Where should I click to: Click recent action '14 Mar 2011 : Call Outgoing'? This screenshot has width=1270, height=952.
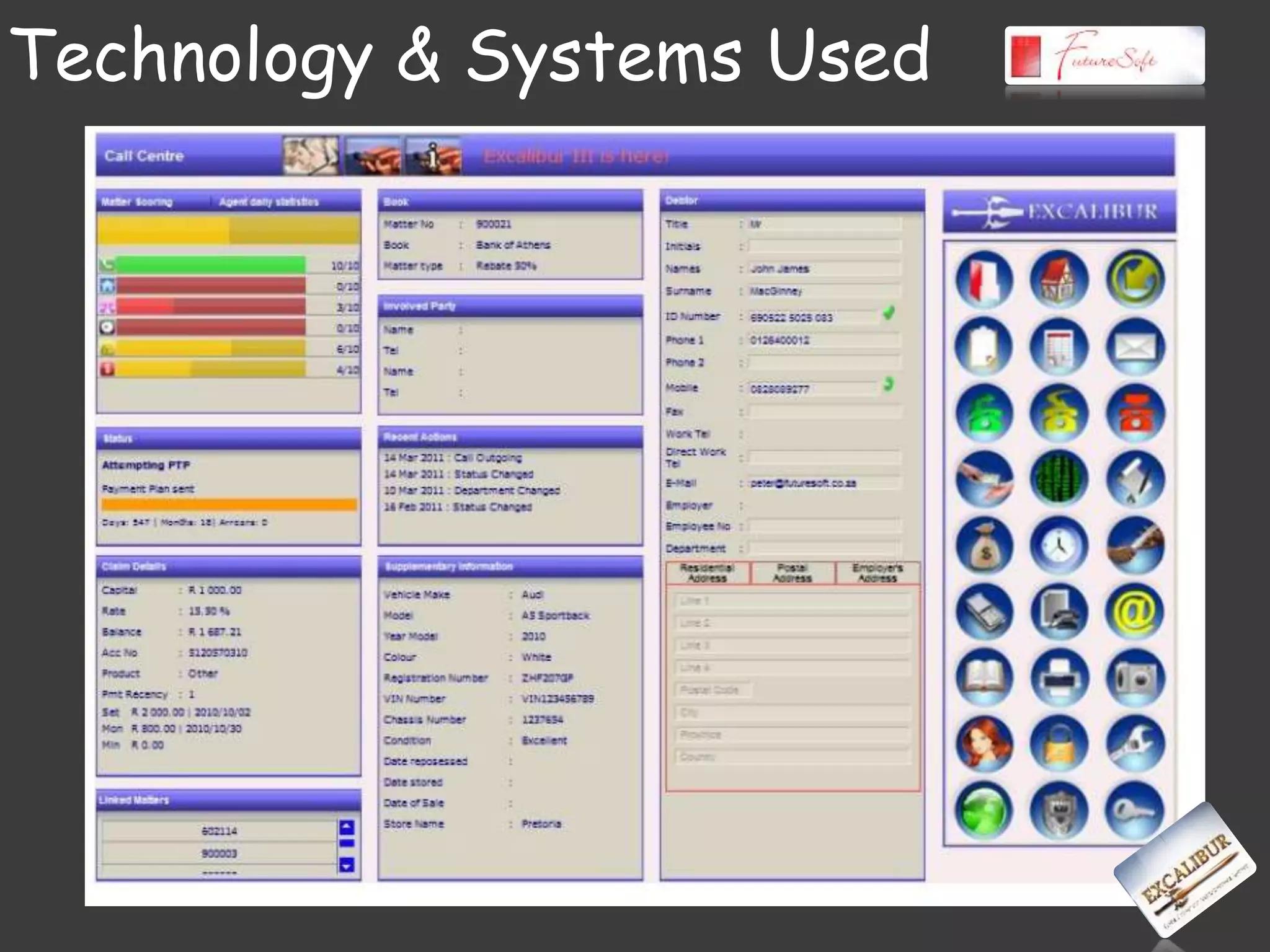point(453,458)
